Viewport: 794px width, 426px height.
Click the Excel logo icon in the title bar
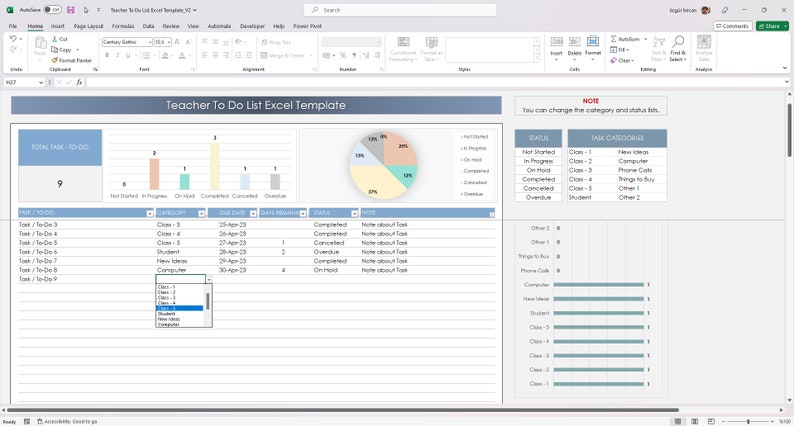coord(10,10)
